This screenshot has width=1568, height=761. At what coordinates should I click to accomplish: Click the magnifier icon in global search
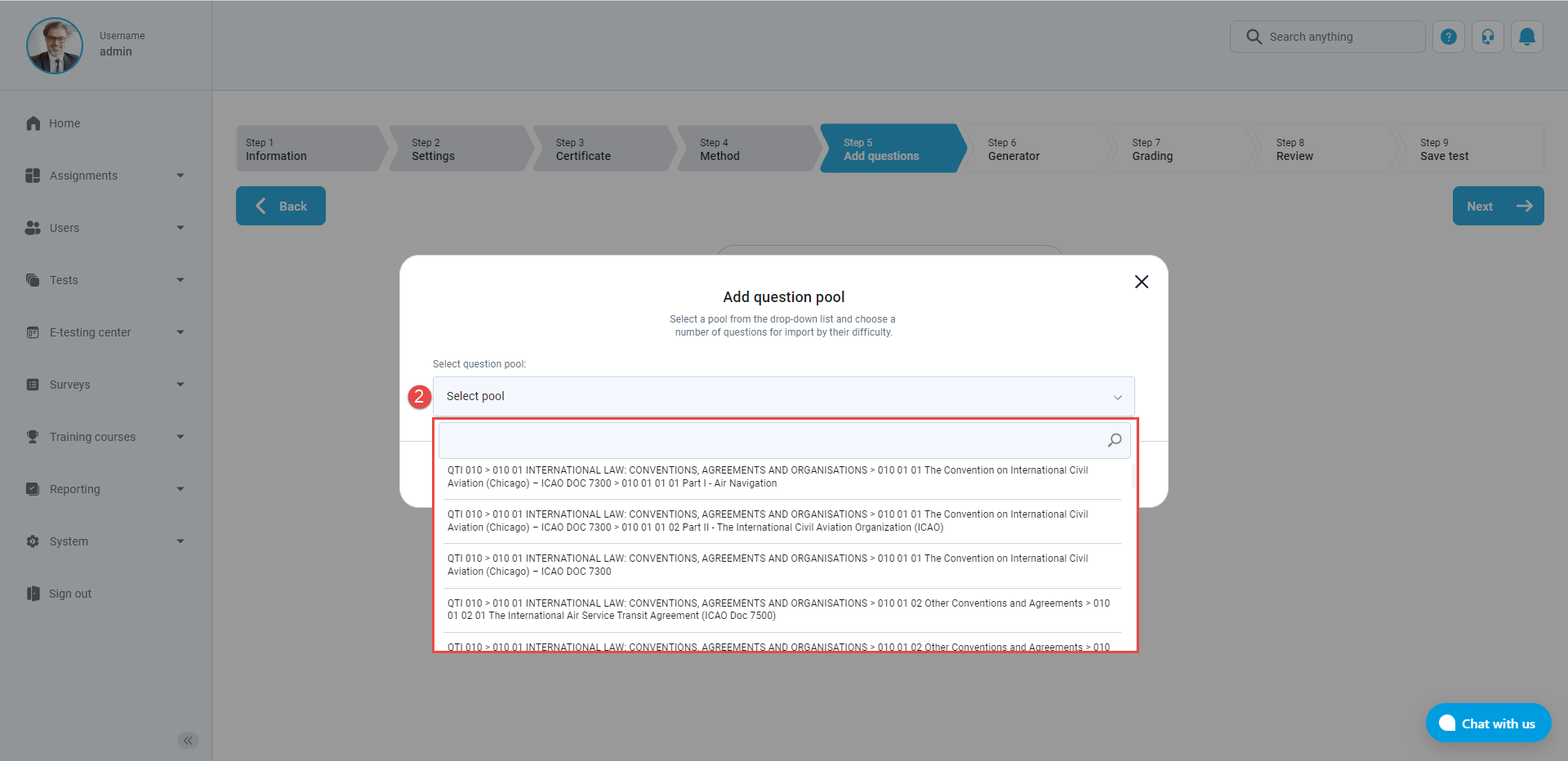pos(1254,37)
